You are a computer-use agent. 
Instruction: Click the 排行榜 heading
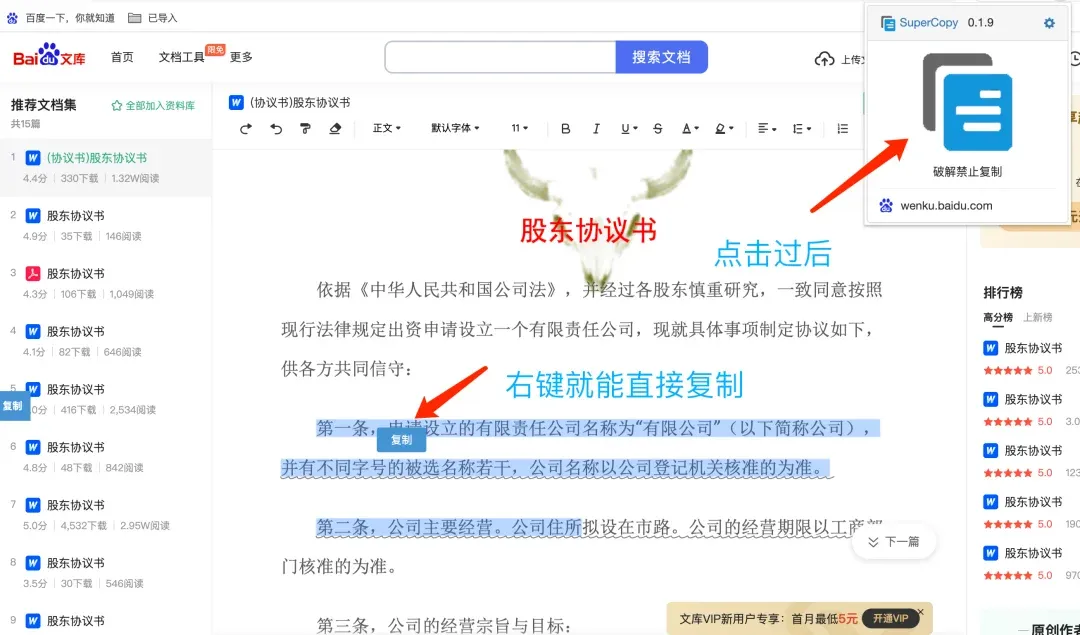(1003, 293)
